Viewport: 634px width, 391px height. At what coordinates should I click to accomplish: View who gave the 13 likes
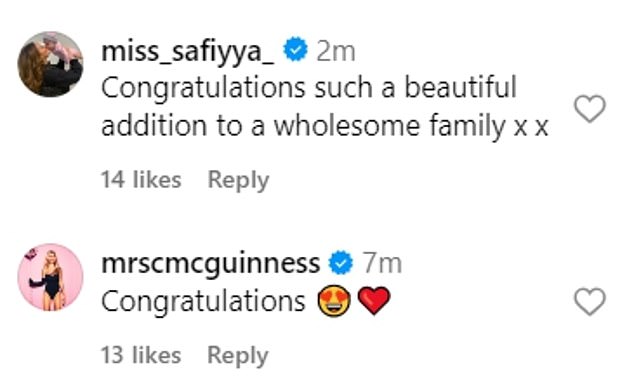141,355
